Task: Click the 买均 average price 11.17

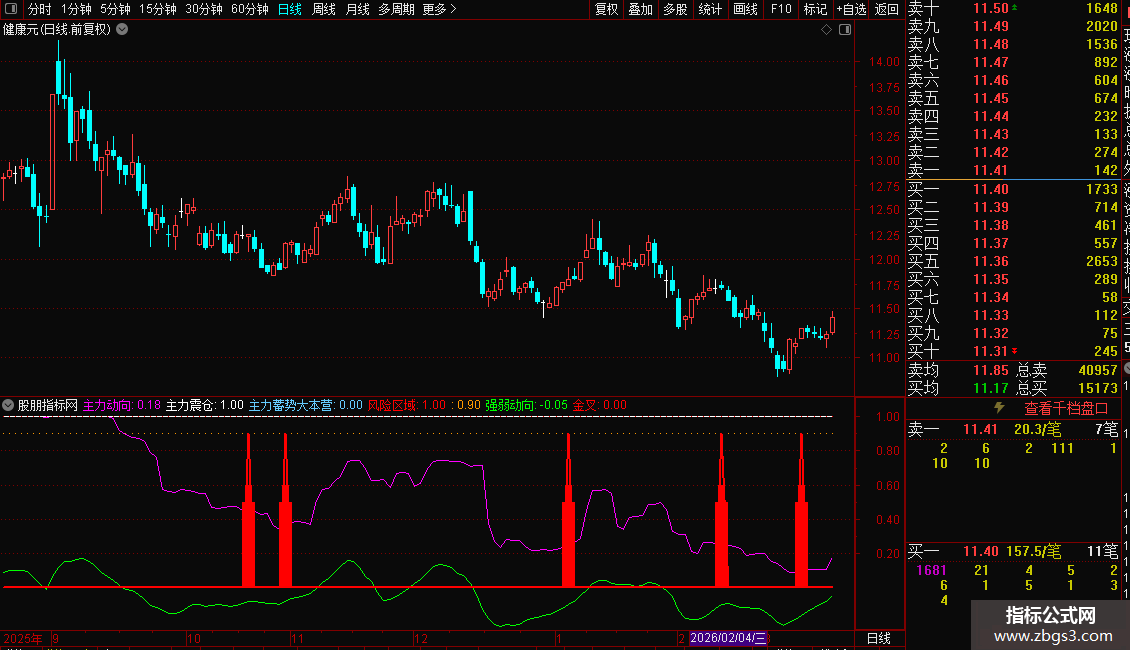Action: [x=990, y=388]
